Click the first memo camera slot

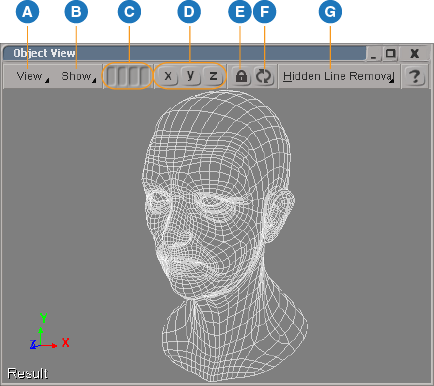point(112,76)
